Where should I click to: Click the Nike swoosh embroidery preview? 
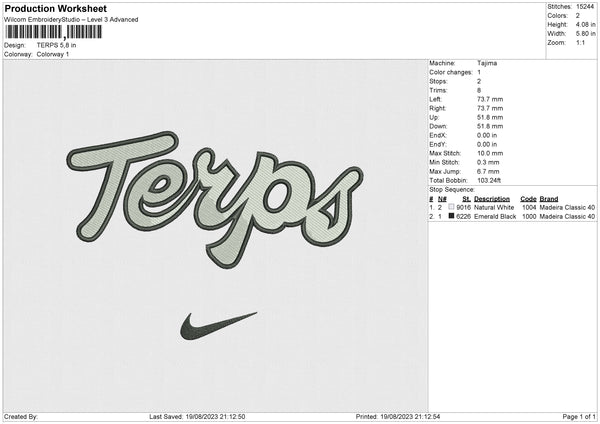pos(218,326)
